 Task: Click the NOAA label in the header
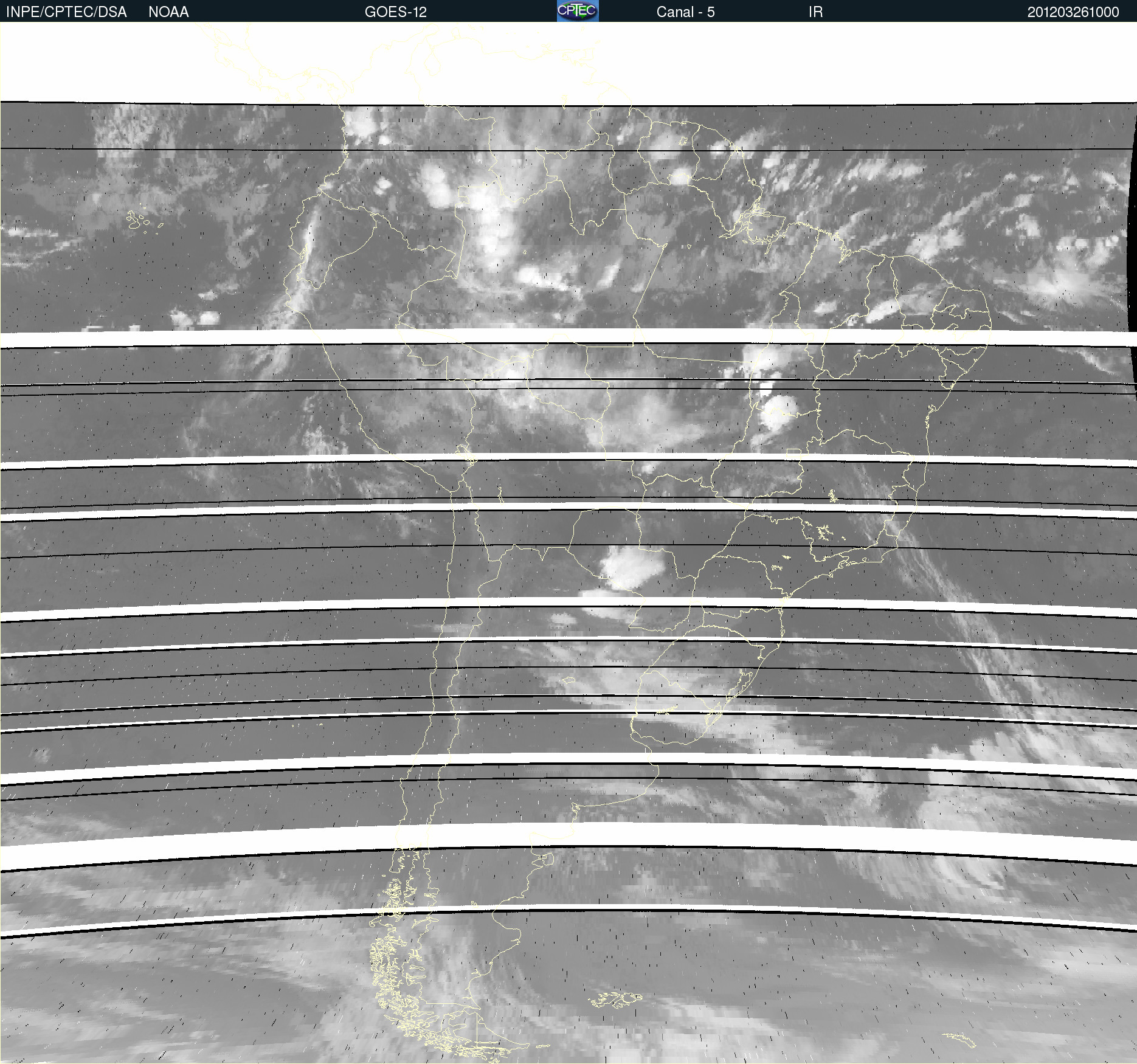pos(168,12)
